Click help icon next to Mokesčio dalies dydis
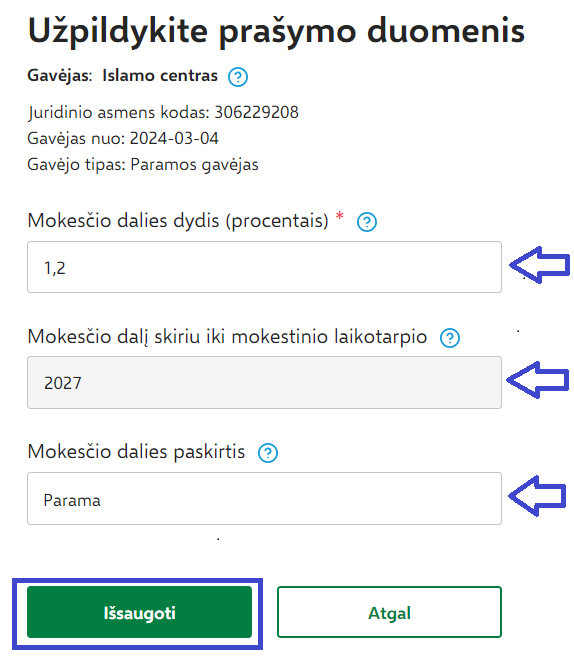Screen dimensions: 574x667 (366, 222)
